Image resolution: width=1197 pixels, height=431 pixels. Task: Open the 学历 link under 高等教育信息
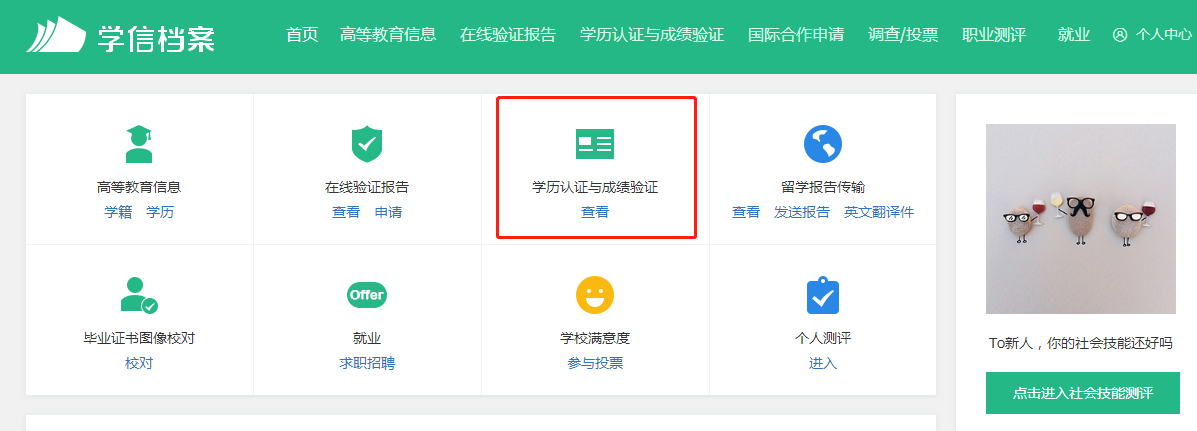pyautogui.click(x=160, y=212)
